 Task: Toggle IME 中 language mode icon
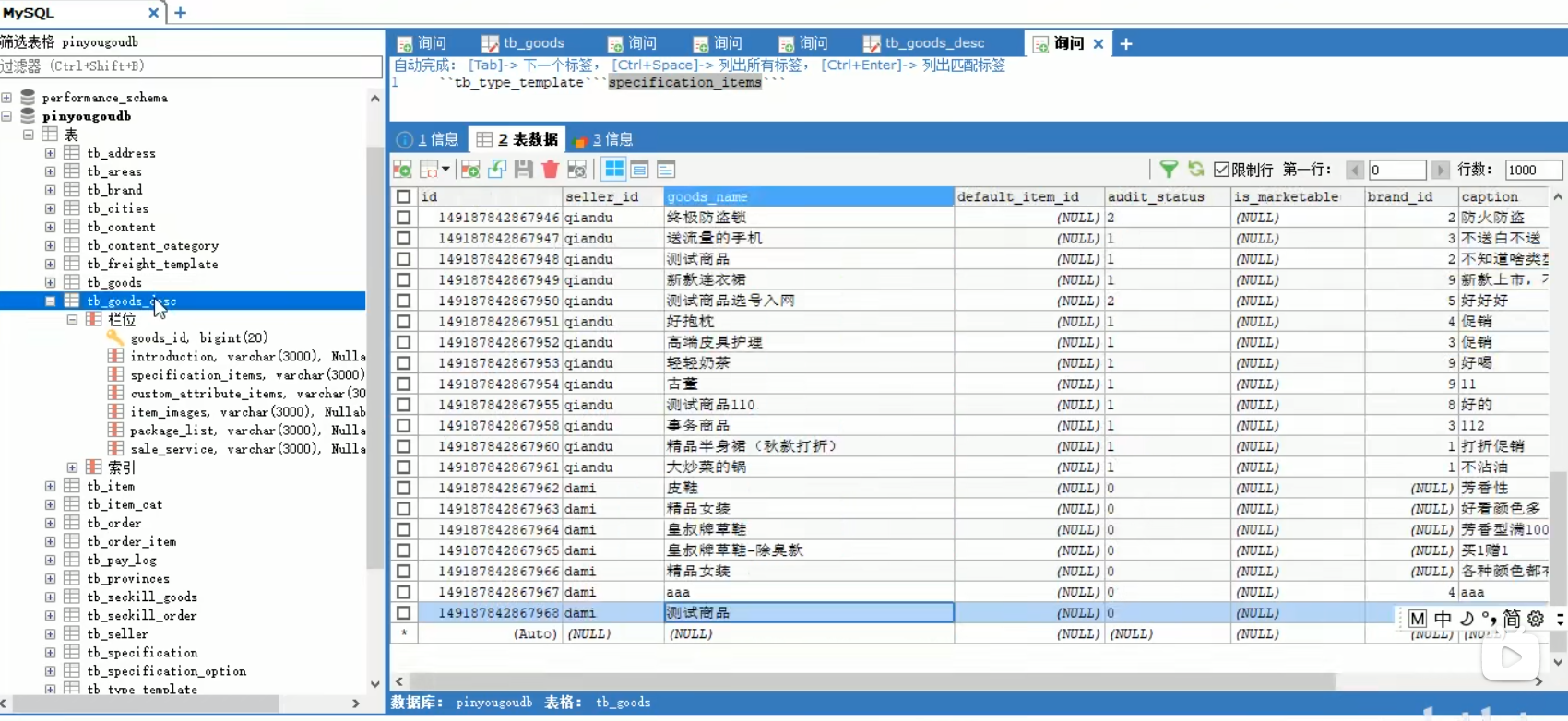[1443, 619]
